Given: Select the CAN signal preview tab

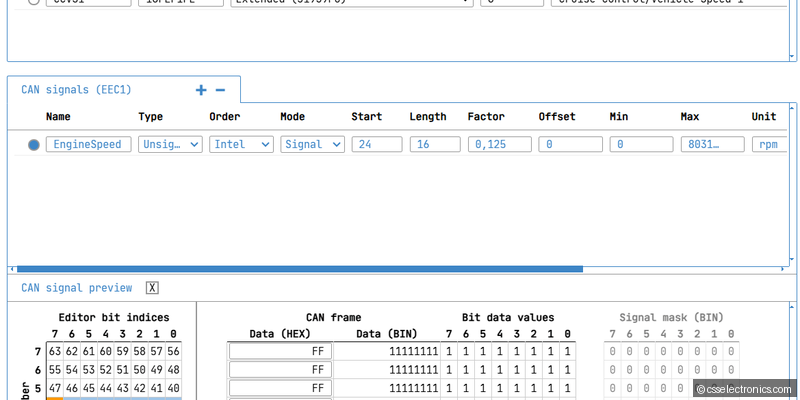Looking at the screenshot, I should 77,288.
